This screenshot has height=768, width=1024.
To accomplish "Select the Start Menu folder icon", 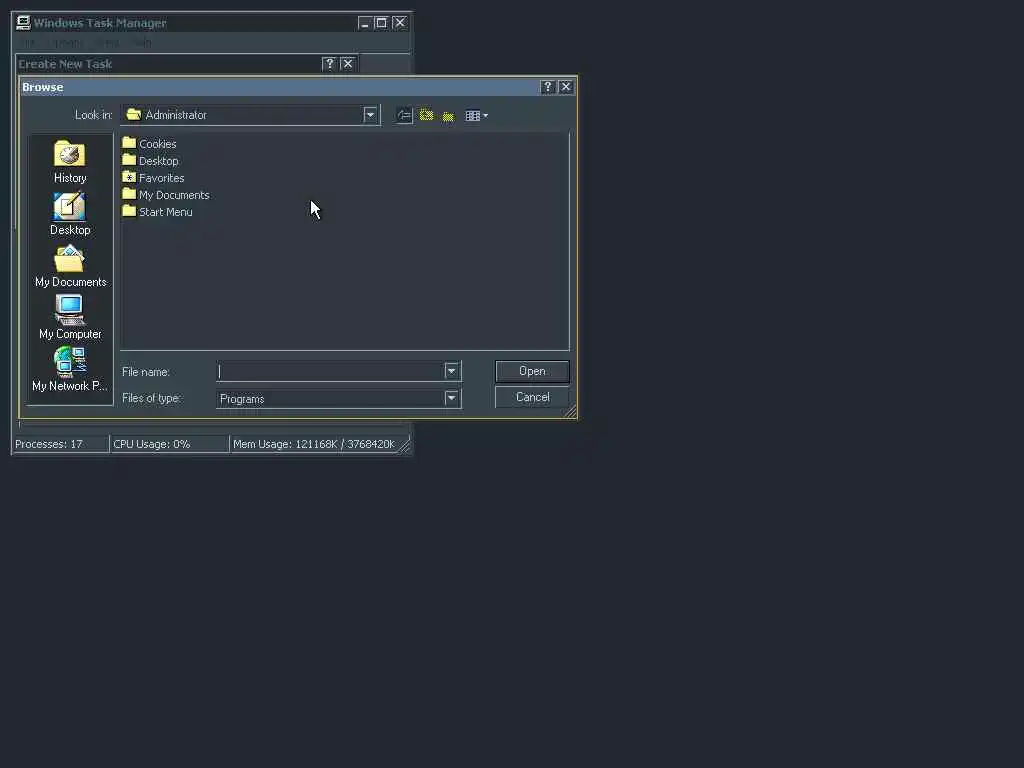I will 129,211.
